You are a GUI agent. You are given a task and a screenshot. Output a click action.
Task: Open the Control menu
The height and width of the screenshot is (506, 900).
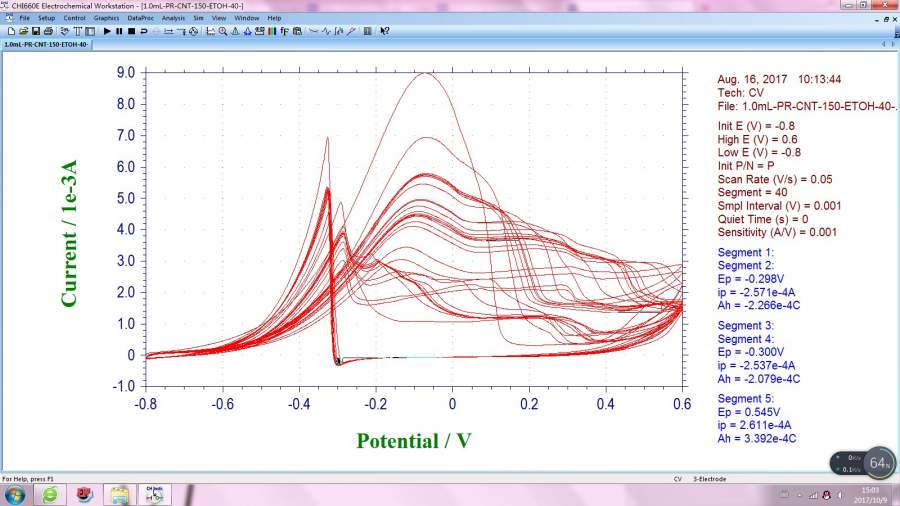pyautogui.click(x=75, y=18)
